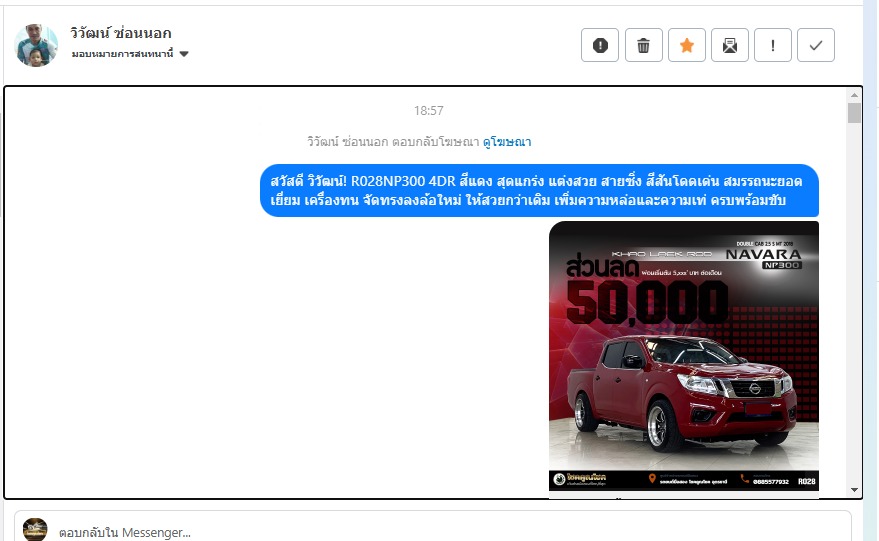879x541 pixels.
Task: Mark conversation as spam with the exclamation-circle icon
Action: [600, 45]
